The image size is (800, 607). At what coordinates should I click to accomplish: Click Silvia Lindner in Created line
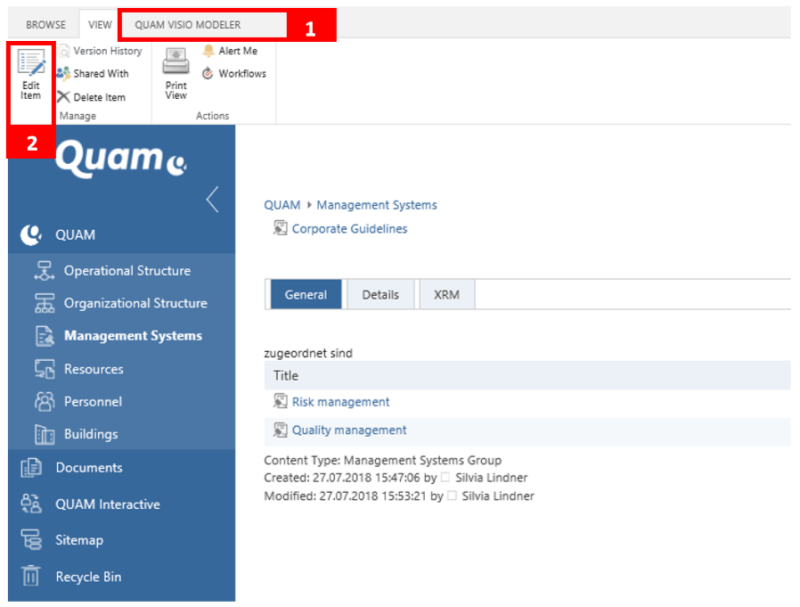pyautogui.click(x=491, y=477)
